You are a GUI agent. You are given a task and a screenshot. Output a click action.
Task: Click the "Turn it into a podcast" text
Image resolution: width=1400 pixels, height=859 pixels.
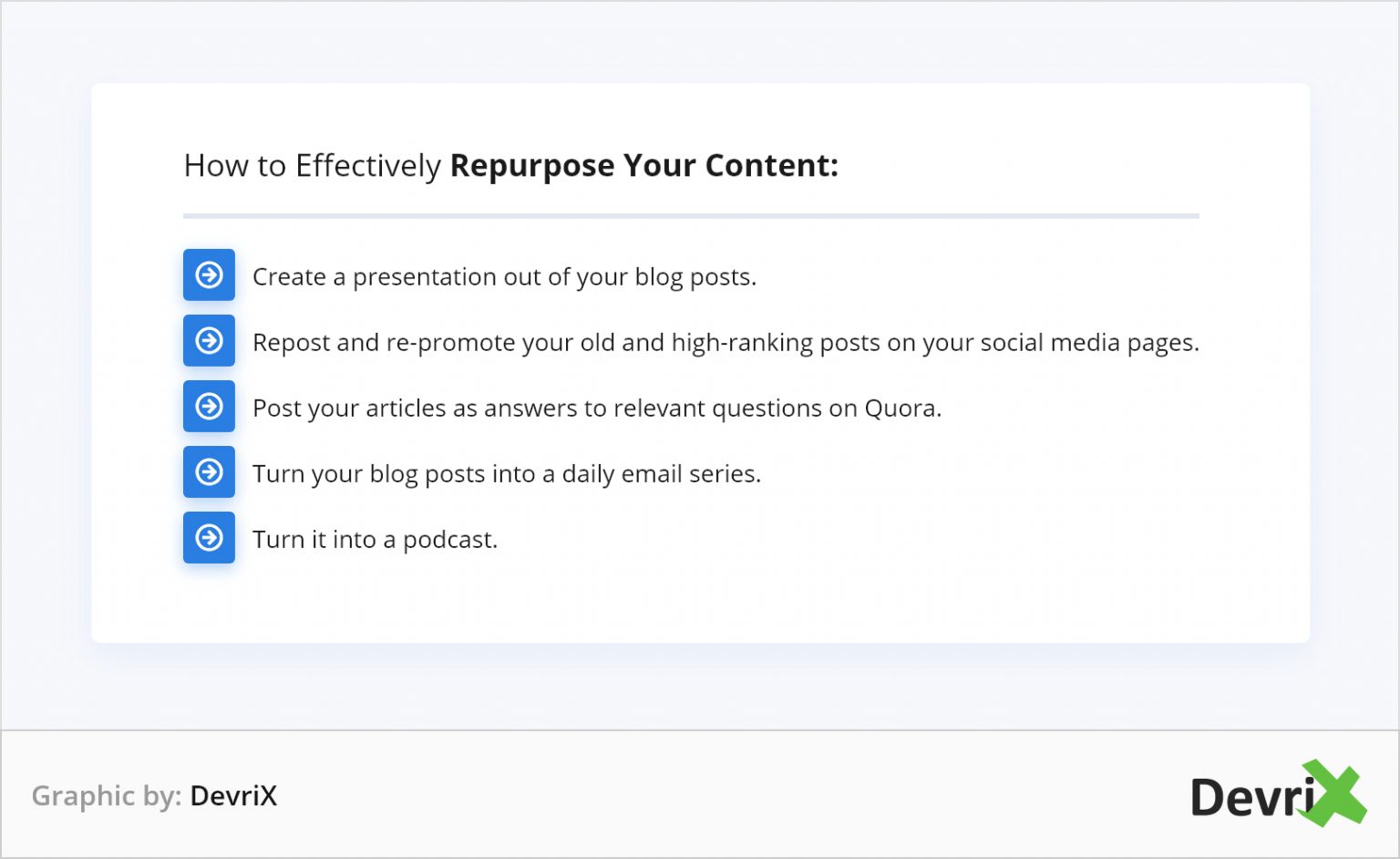(375, 540)
